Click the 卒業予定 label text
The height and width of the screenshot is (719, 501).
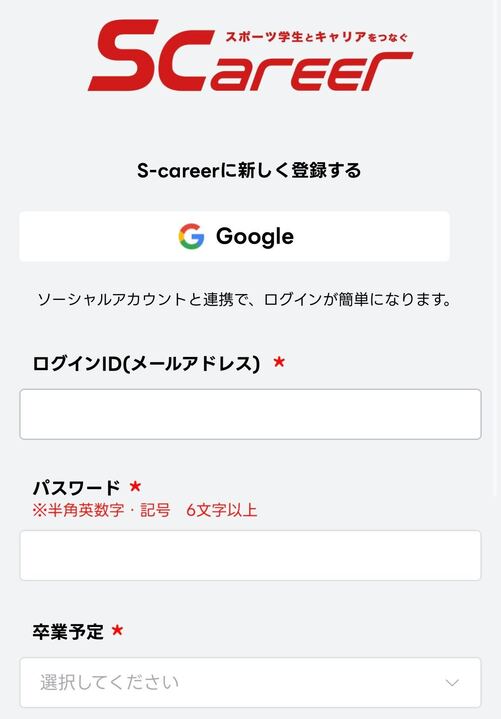[68, 631]
